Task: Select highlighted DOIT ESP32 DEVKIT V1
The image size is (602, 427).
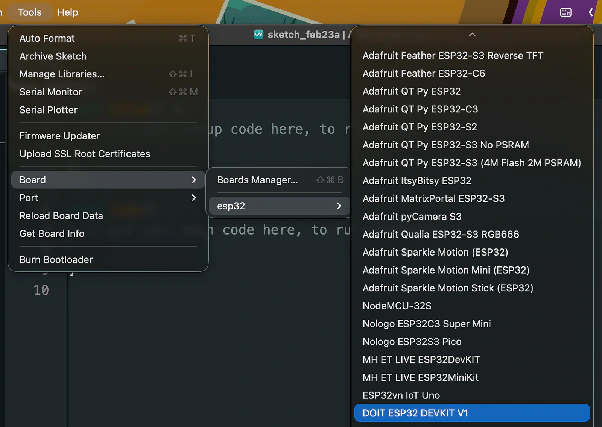Action: [472, 413]
